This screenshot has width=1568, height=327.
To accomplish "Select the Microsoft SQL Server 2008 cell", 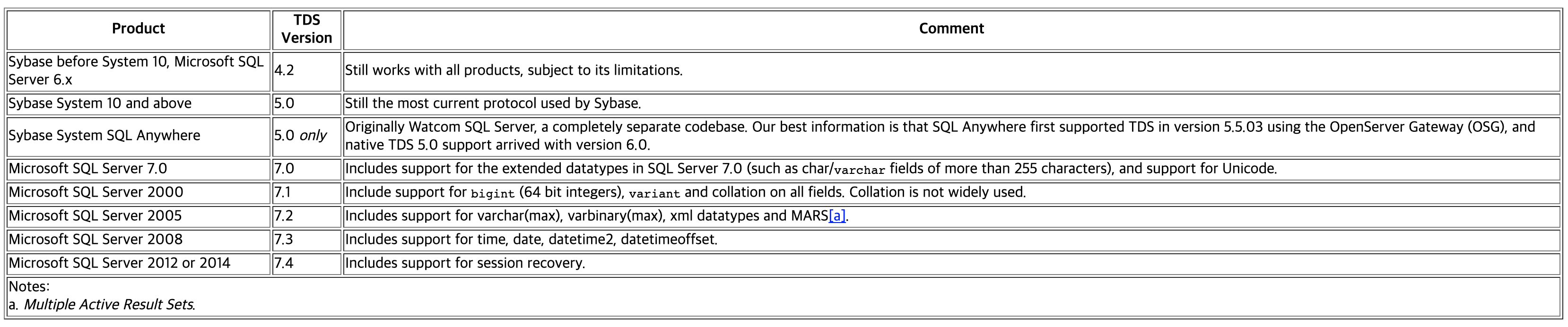I will click(138, 240).
